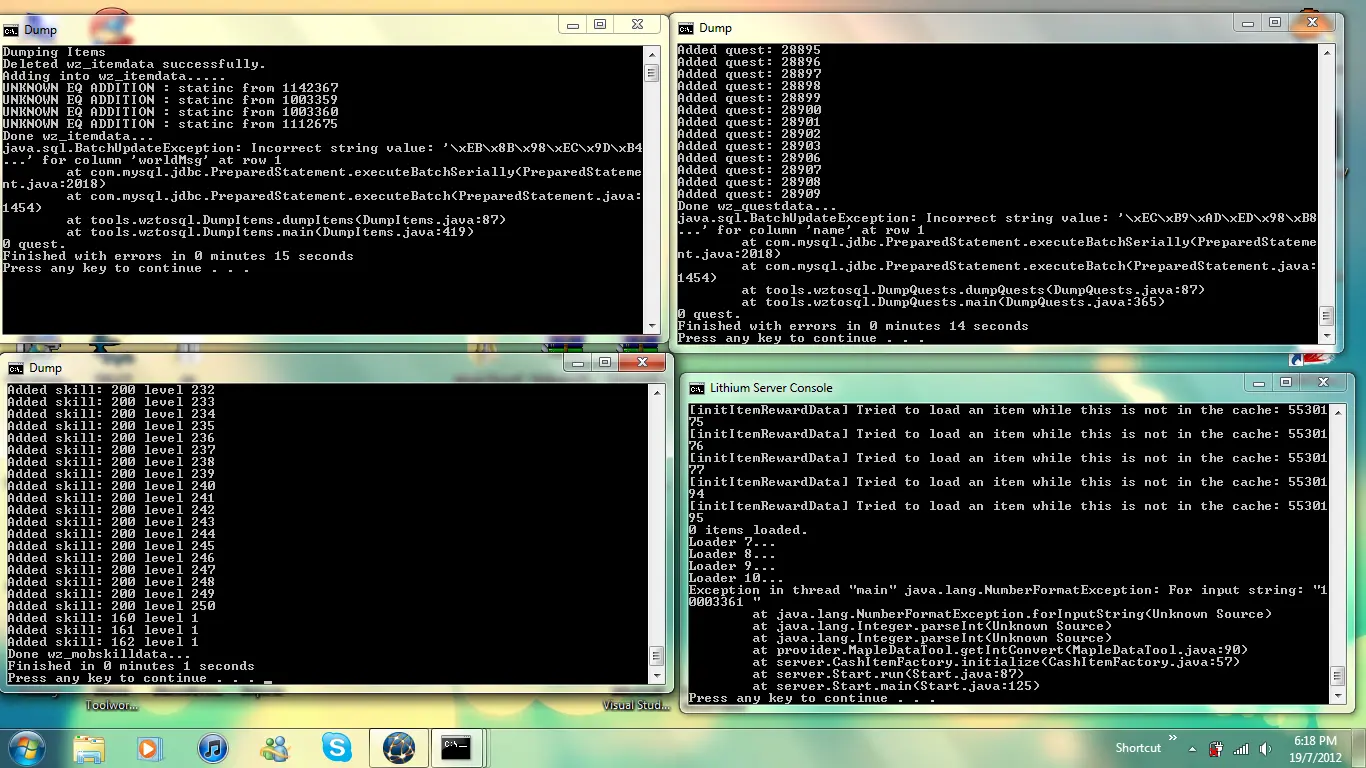Click scroll-up arrow in Lithium Server Console

pyautogui.click(x=1338, y=411)
